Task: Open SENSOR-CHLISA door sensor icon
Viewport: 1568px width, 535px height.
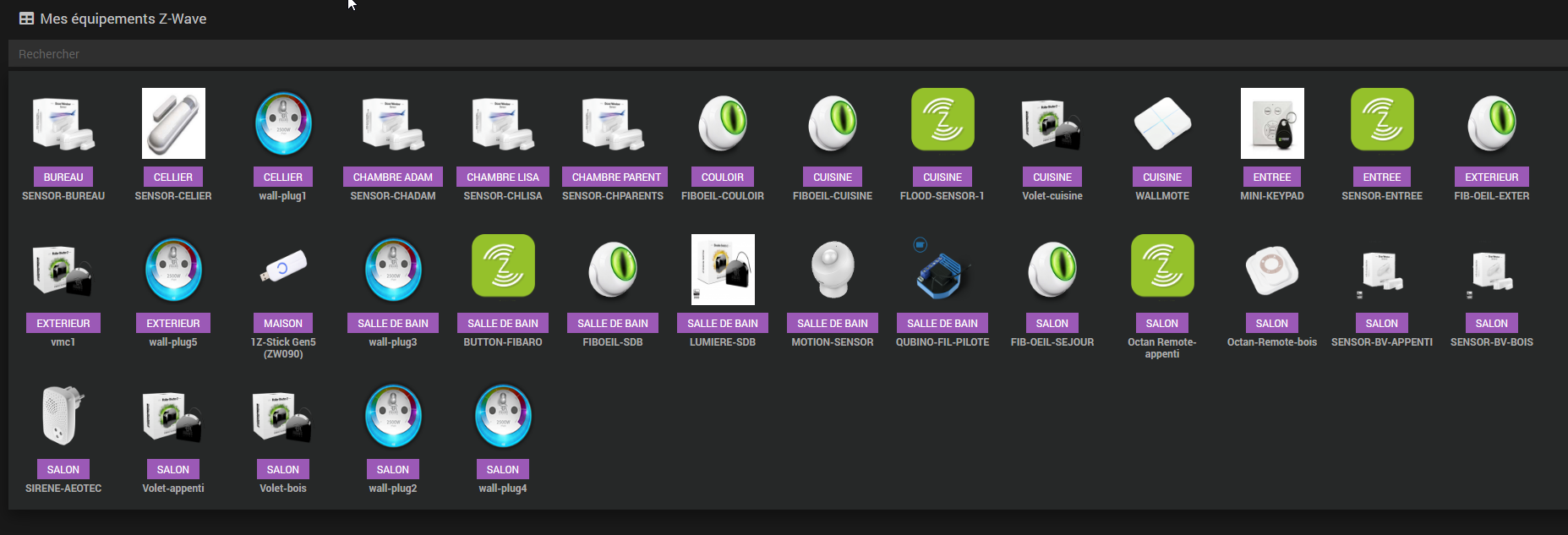Action: click(x=503, y=123)
